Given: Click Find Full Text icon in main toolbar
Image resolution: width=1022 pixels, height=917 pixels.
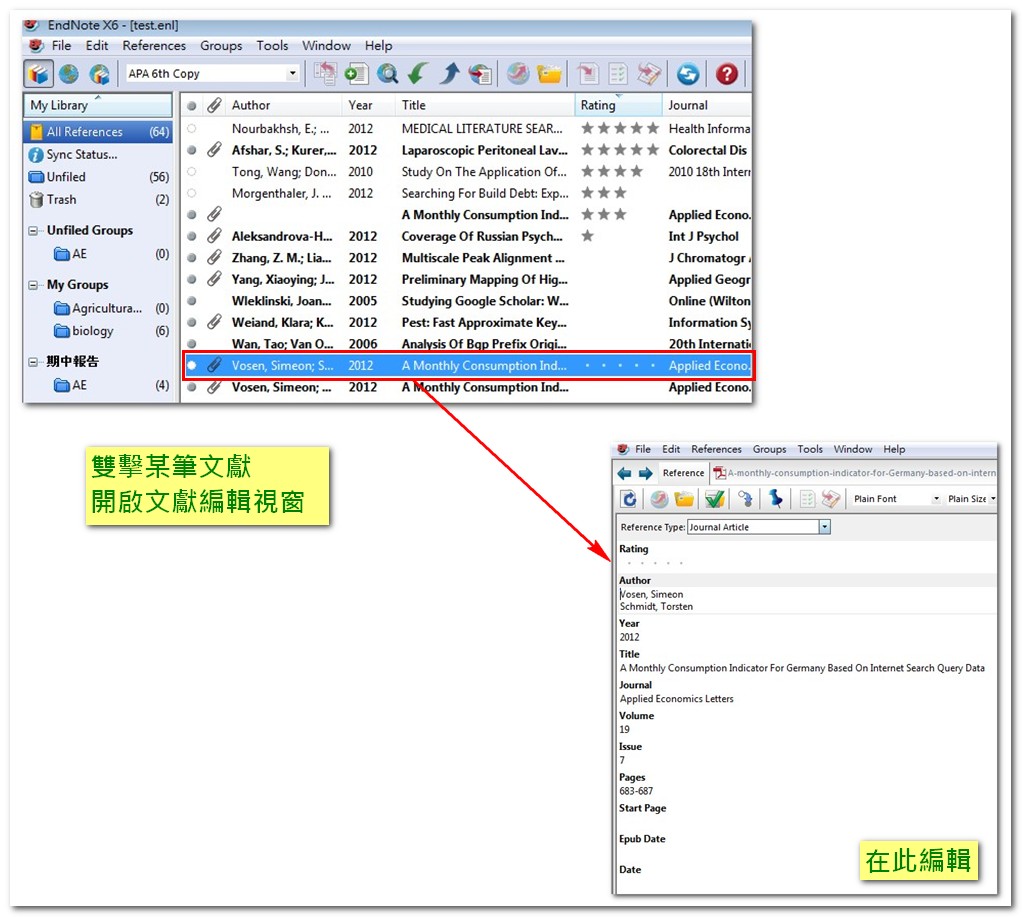Looking at the screenshot, I should pos(480,74).
